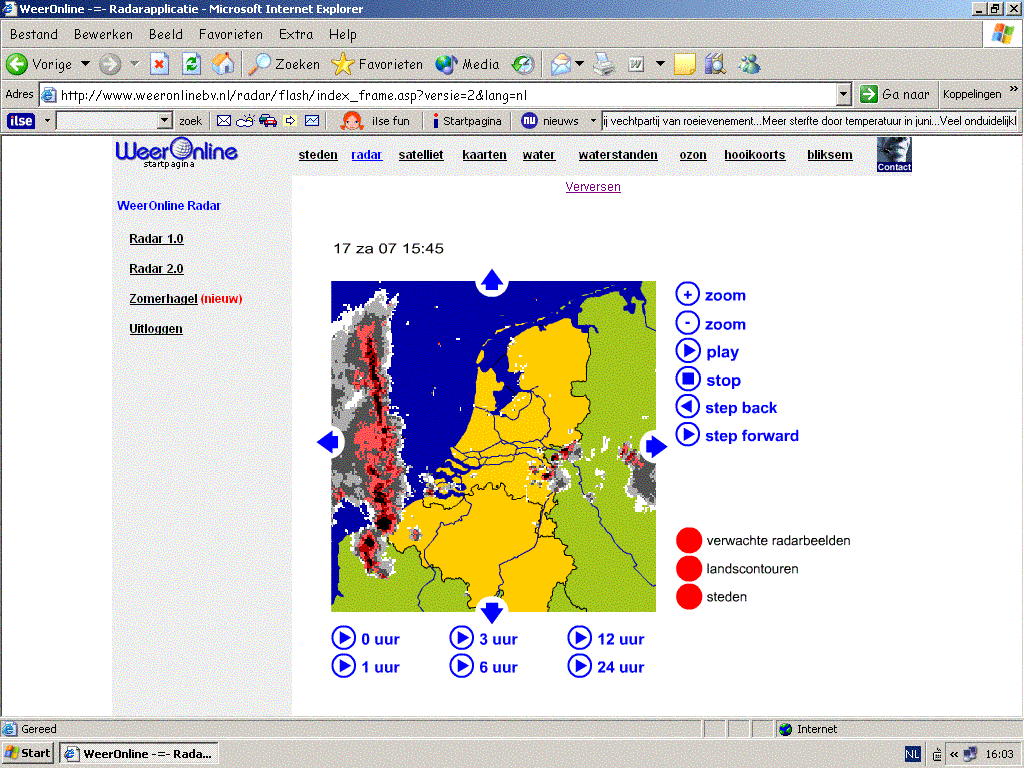Open the Zomerhagel sidebar link
Screen dimensions: 1024x768
tap(163, 299)
